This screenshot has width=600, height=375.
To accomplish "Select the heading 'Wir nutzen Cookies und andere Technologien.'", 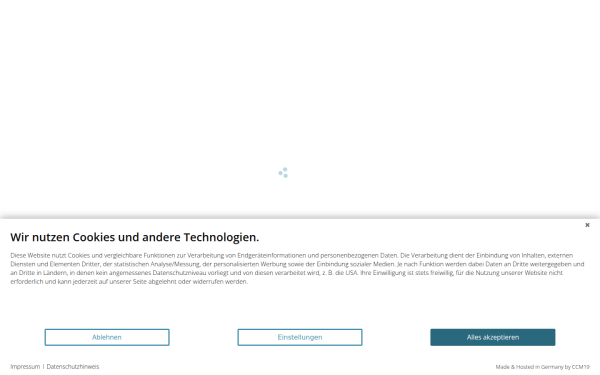I will (x=135, y=237).
